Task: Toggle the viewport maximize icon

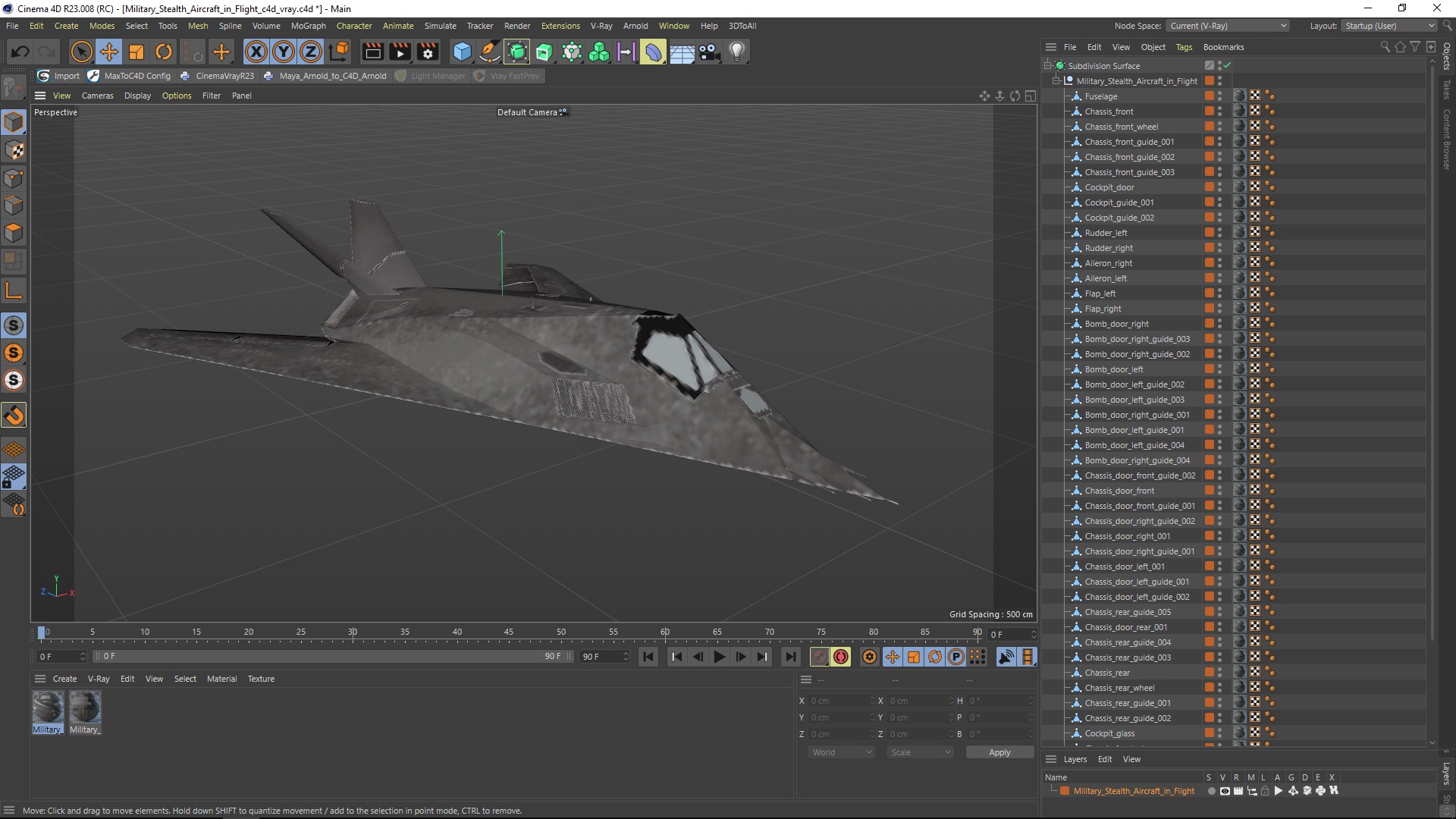Action: click(1030, 96)
